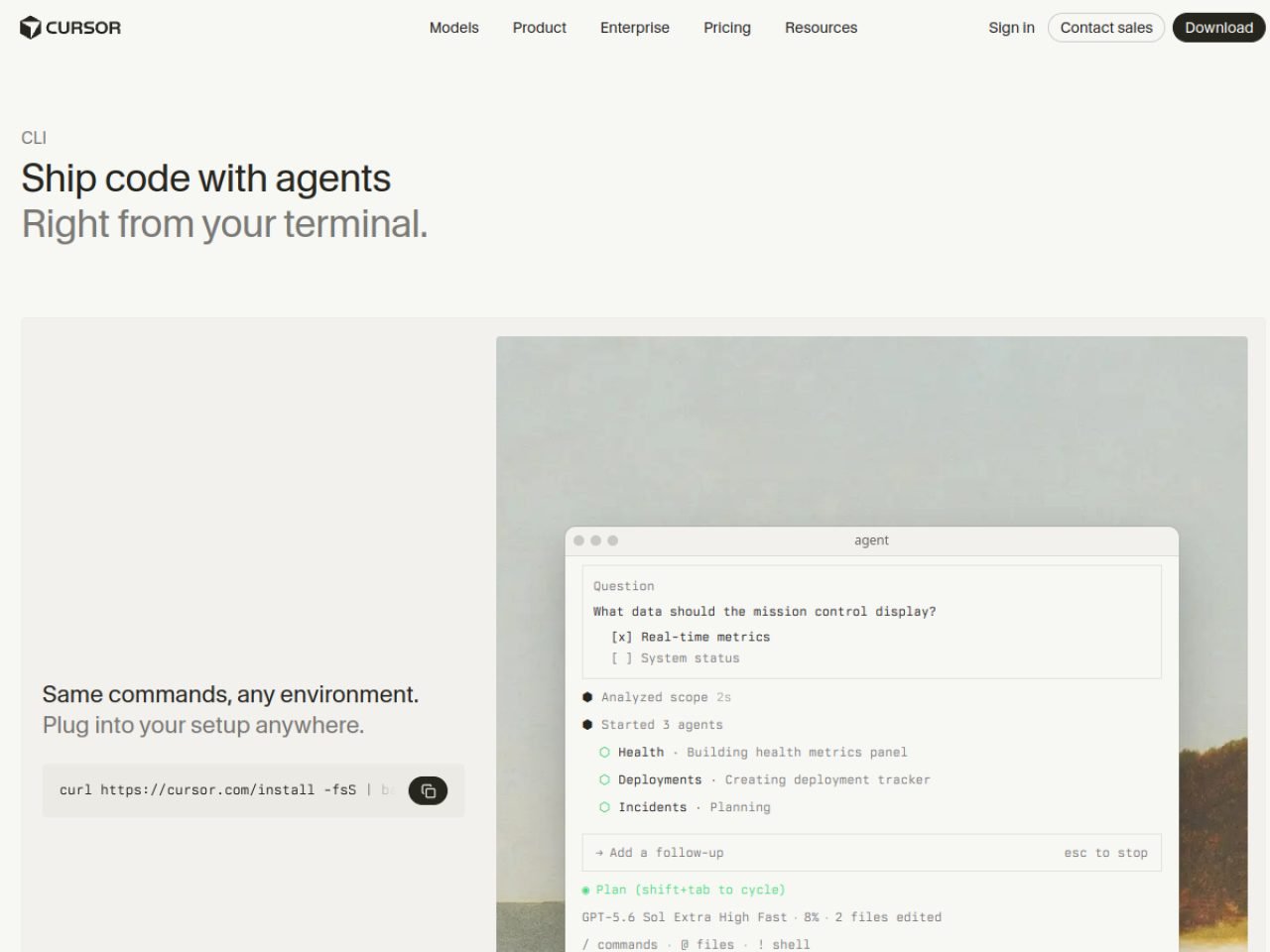The height and width of the screenshot is (952, 1270).
Task: Click the Analyzed scope hexagon icon
Action: tap(587, 697)
